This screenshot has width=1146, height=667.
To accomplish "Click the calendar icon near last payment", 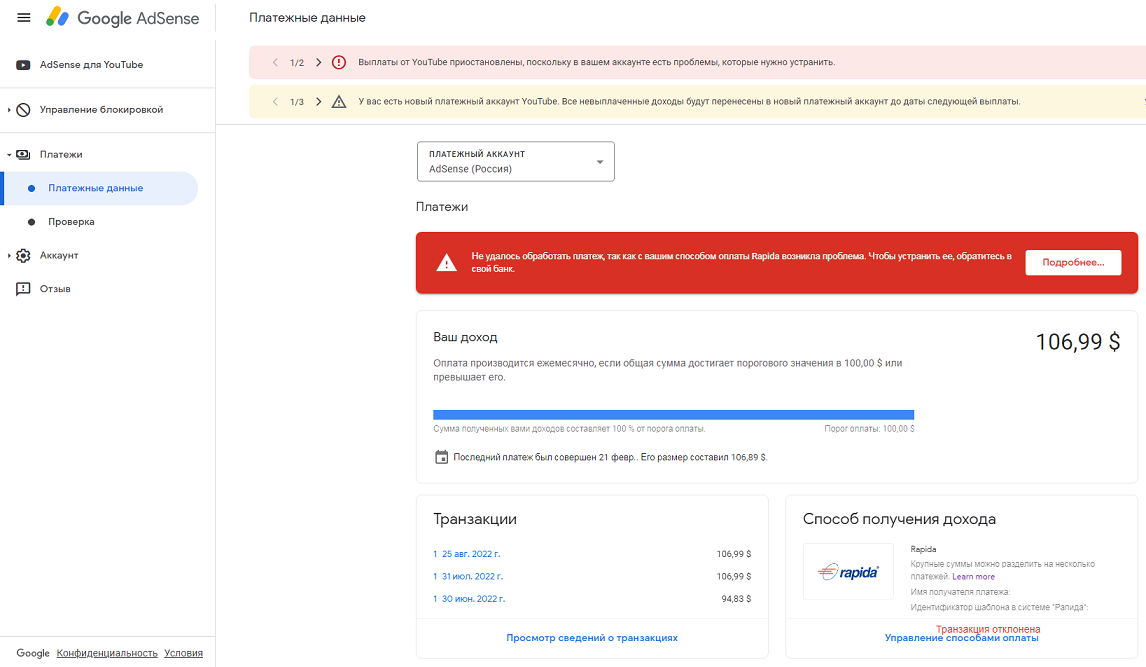I will point(441,457).
